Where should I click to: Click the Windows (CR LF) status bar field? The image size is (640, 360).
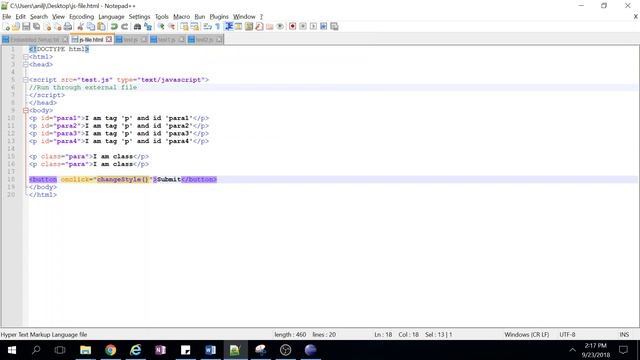coord(527,335)
